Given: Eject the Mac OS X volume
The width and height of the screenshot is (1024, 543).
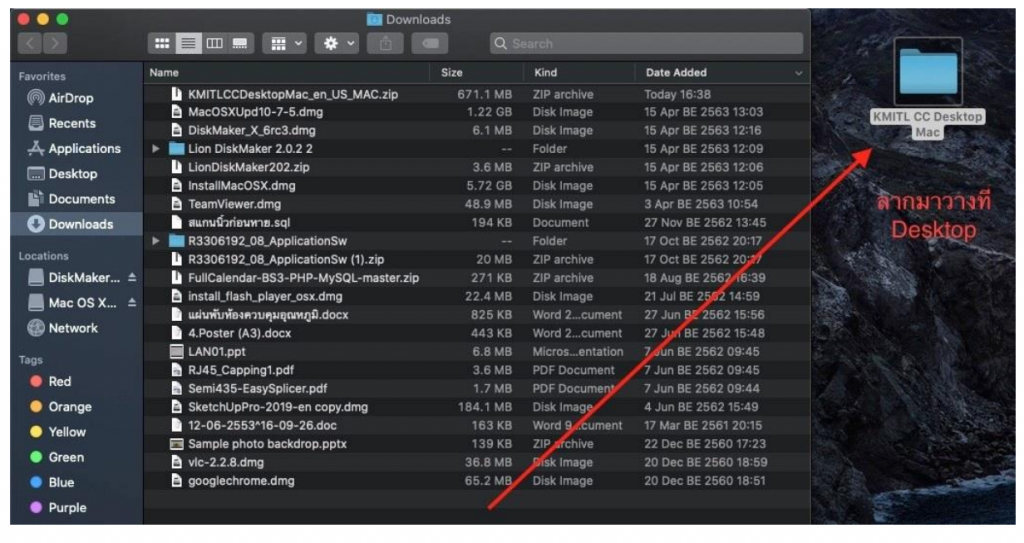Looking at the screenshot, I should pos(132,303).
